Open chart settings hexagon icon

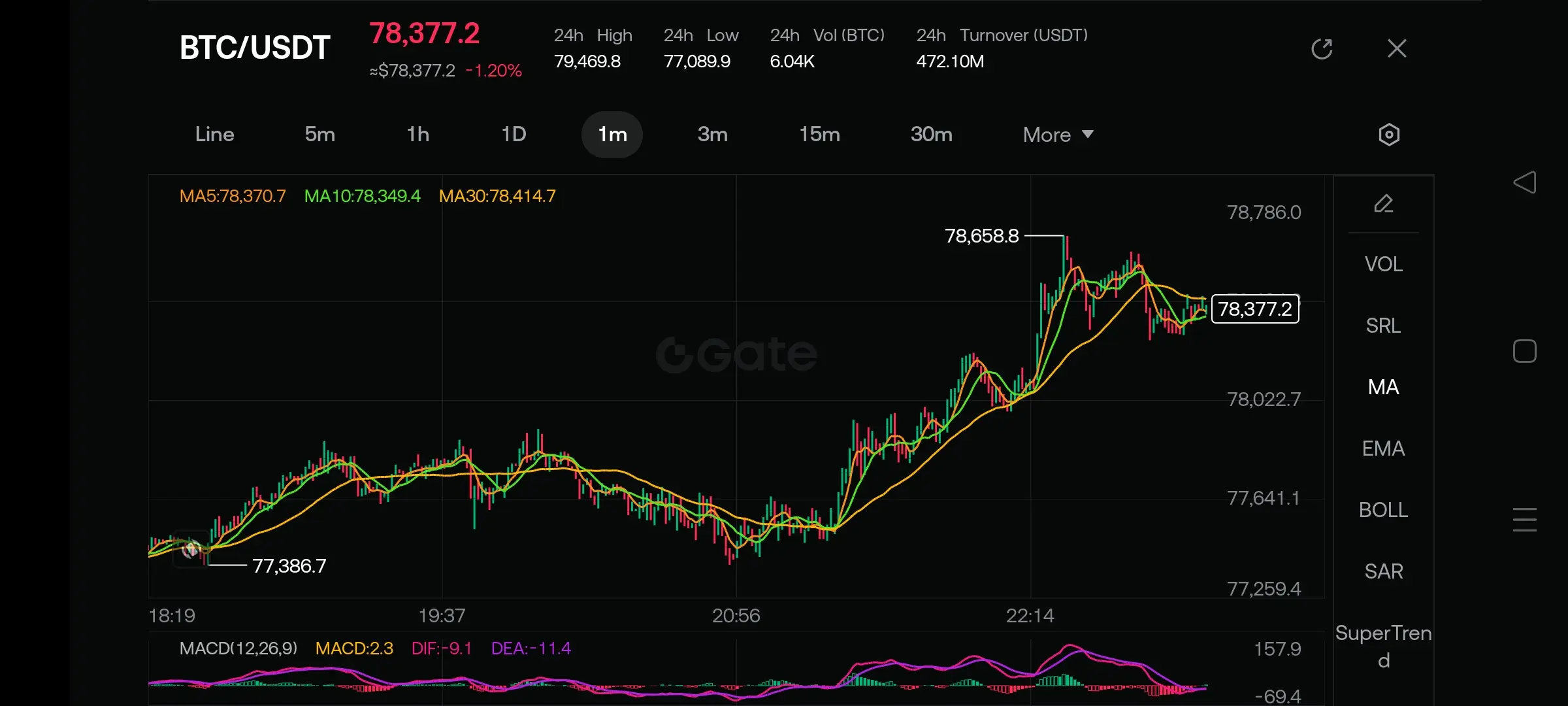click(x=1388, y=135)
